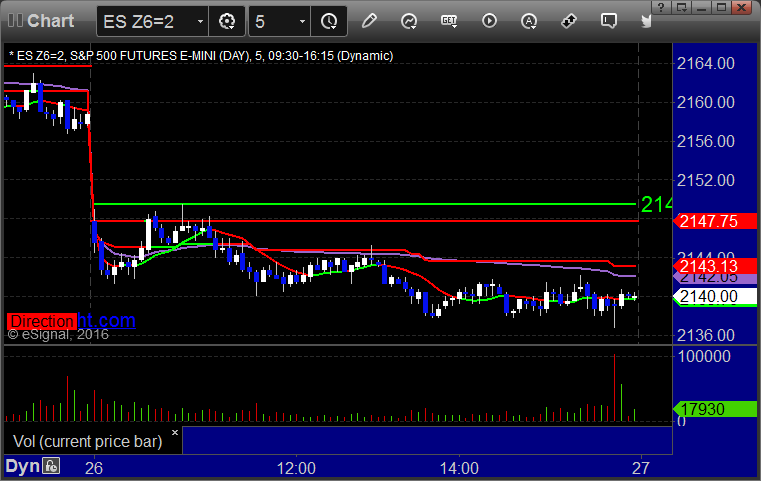Open the studies chart-line icon
The image size is (761, 481).
point(409,21)
